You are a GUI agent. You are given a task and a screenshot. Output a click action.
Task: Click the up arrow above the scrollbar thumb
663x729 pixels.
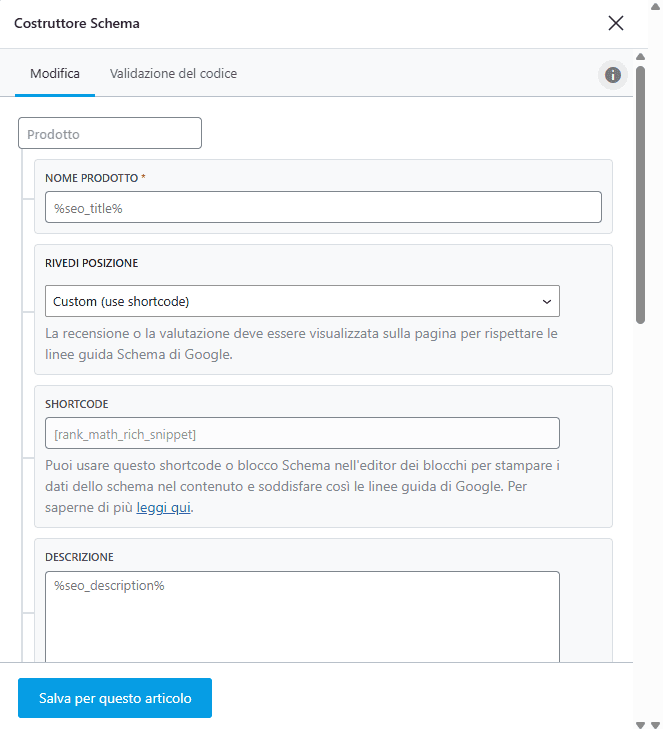pos(640,57)
